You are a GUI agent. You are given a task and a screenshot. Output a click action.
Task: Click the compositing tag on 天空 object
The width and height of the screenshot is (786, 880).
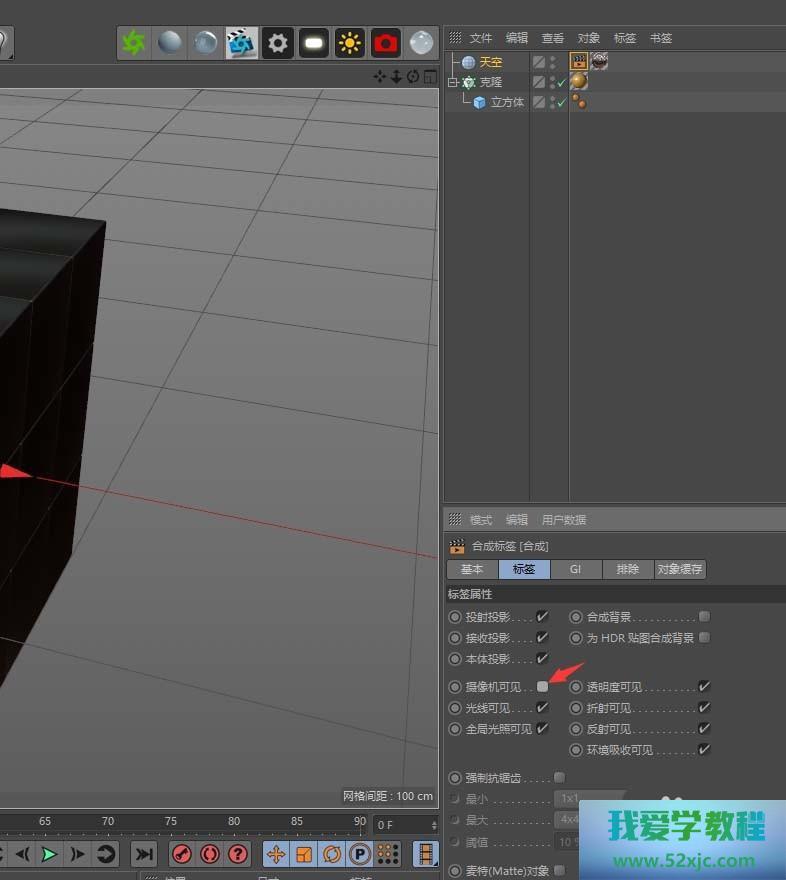click(578, 62)
